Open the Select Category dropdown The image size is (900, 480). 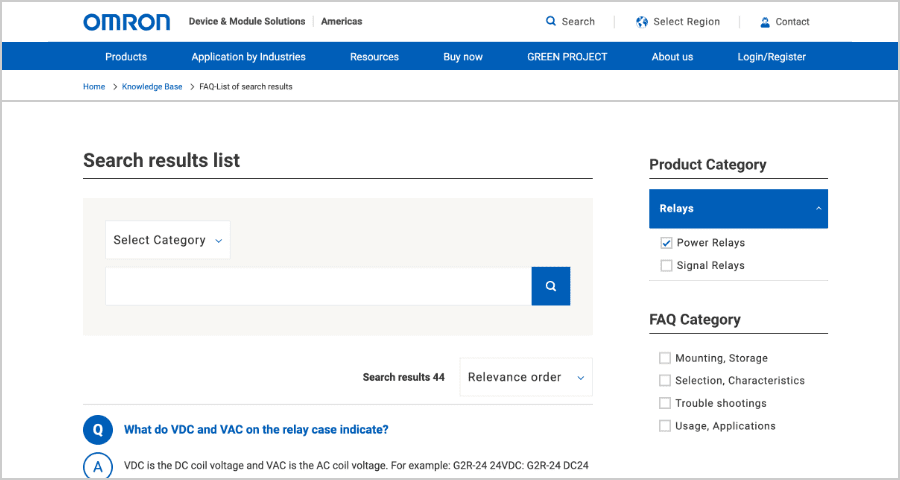(x=167, y=240)
